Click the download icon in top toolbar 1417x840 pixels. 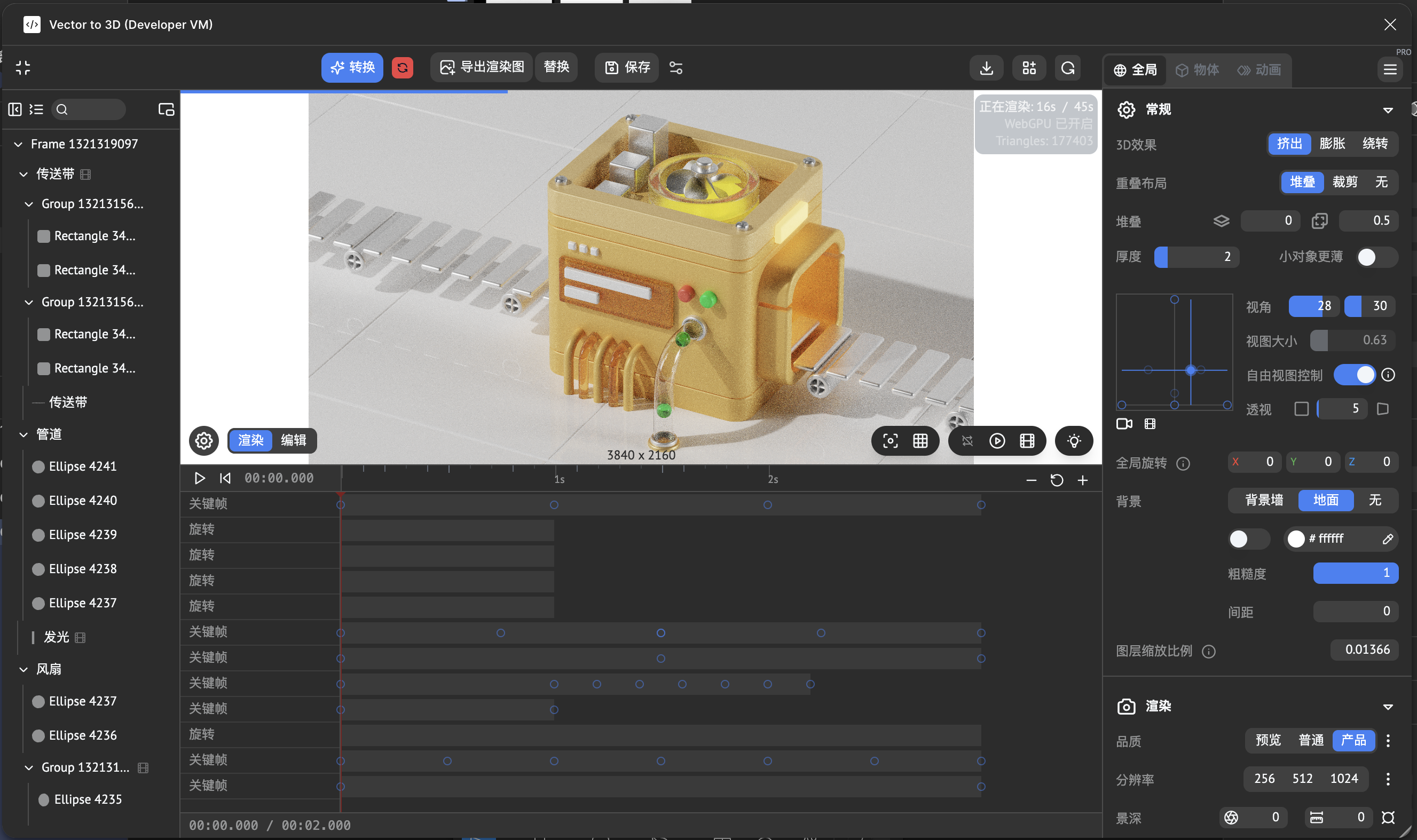click(x=986, y=68)
